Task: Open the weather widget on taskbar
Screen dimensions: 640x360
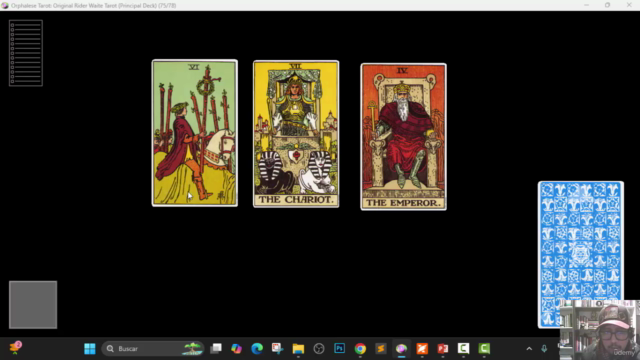Action: 16,348
